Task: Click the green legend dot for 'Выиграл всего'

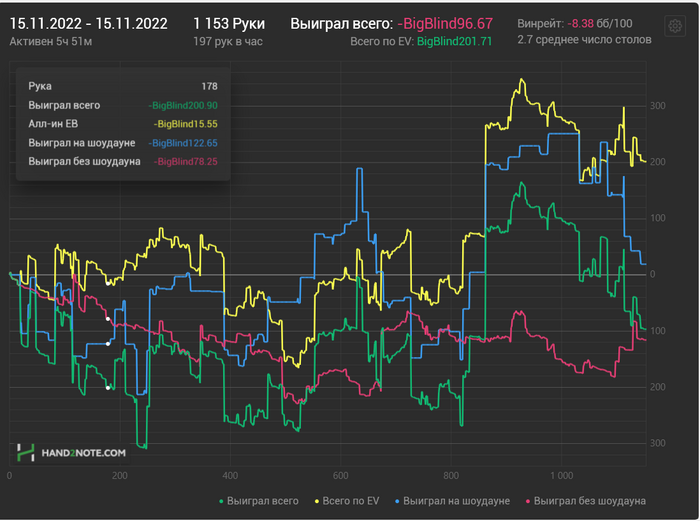Action: point(221,502)
